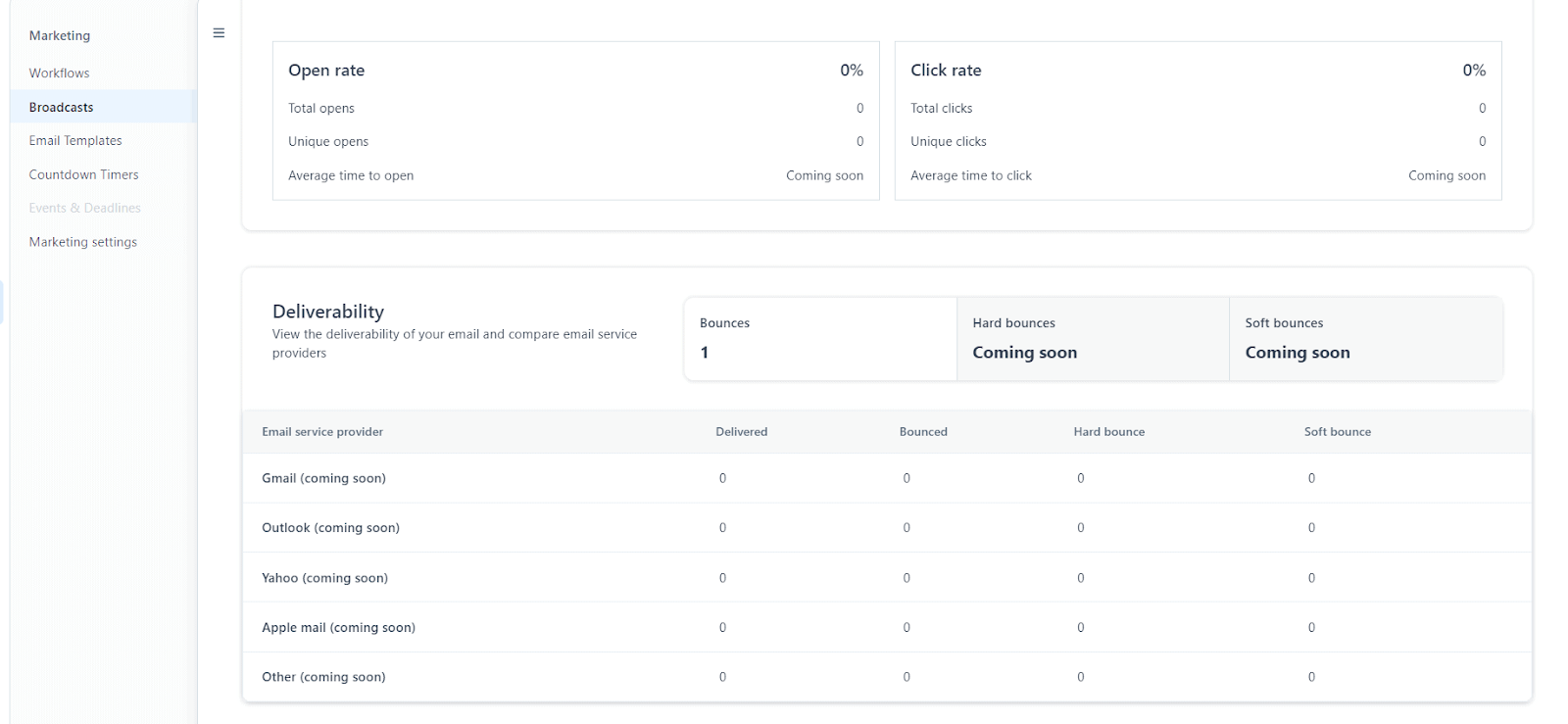
Task: Select the Soft bounces stat tile
Action: [1364, 339]
